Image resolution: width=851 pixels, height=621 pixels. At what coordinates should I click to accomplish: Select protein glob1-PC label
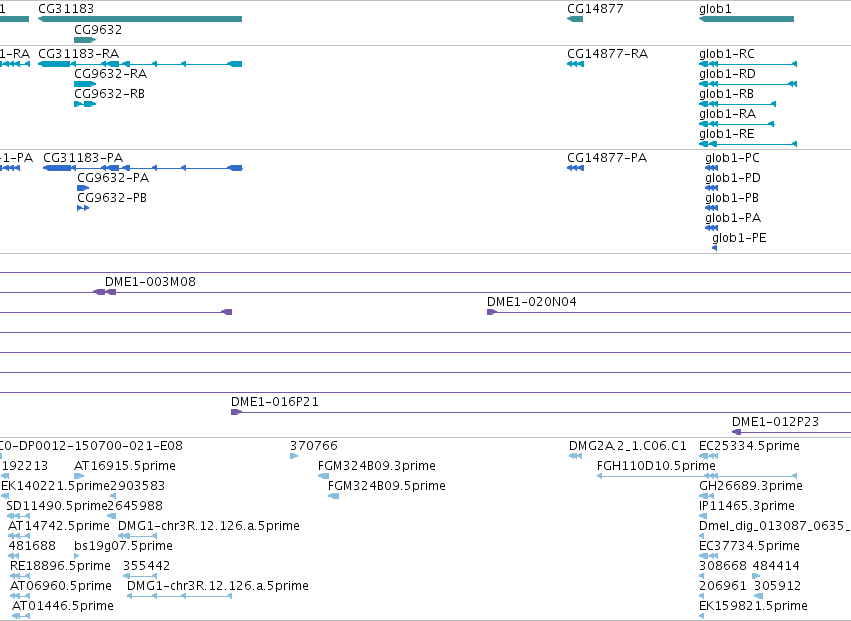(x=732, y=158)
